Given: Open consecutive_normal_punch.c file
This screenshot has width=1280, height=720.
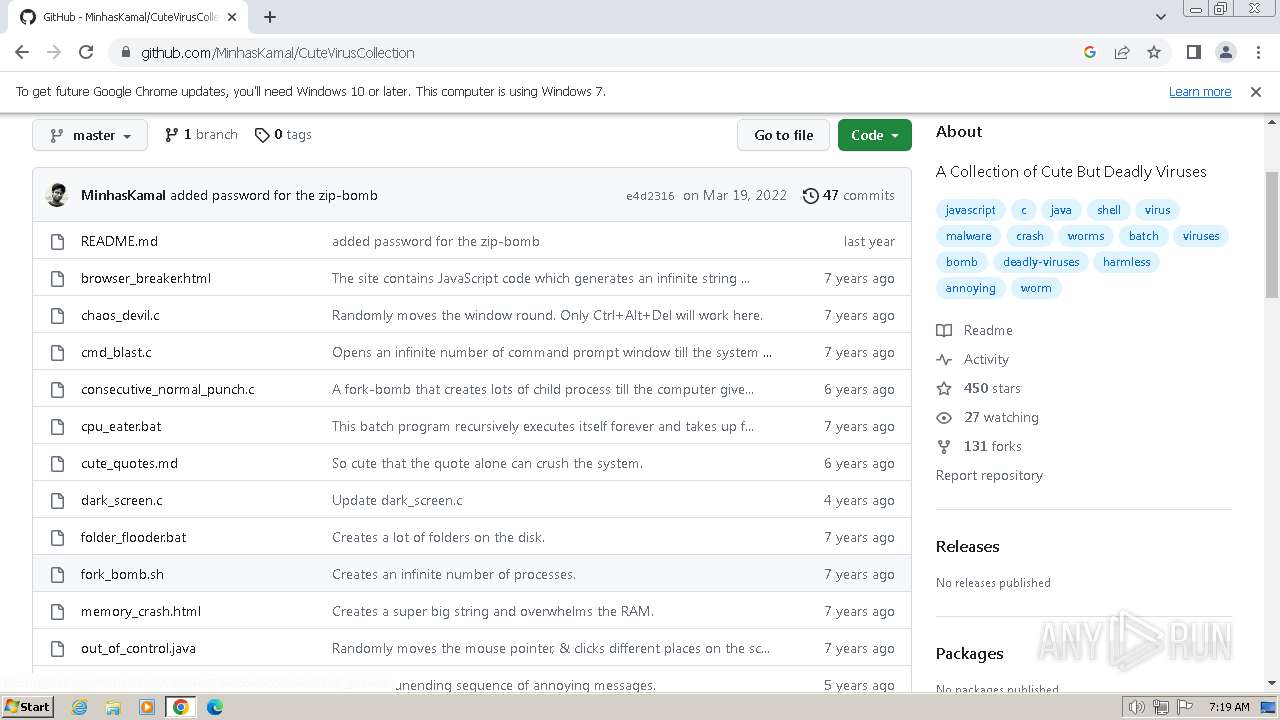Looking at the screenshot, I should [168, 389].
